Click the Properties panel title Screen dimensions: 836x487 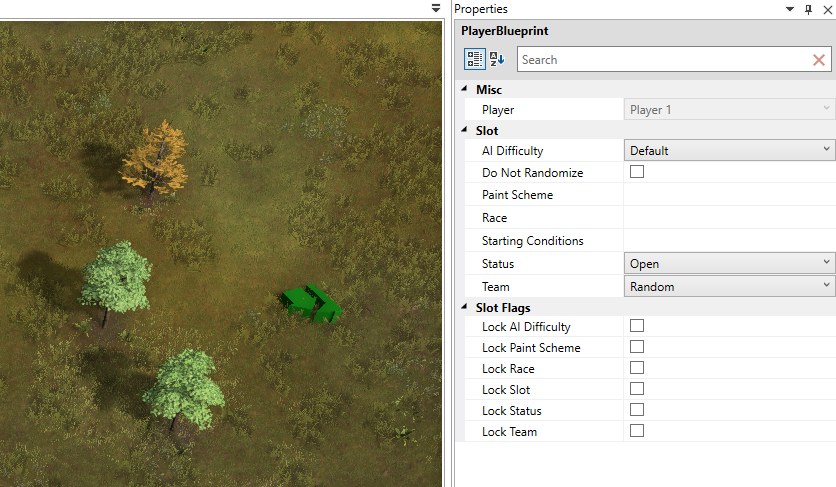point(481,9)
